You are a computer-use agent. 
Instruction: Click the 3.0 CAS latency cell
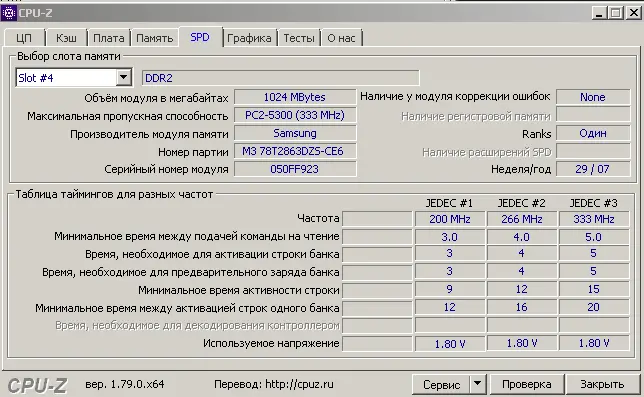(450, 237)
